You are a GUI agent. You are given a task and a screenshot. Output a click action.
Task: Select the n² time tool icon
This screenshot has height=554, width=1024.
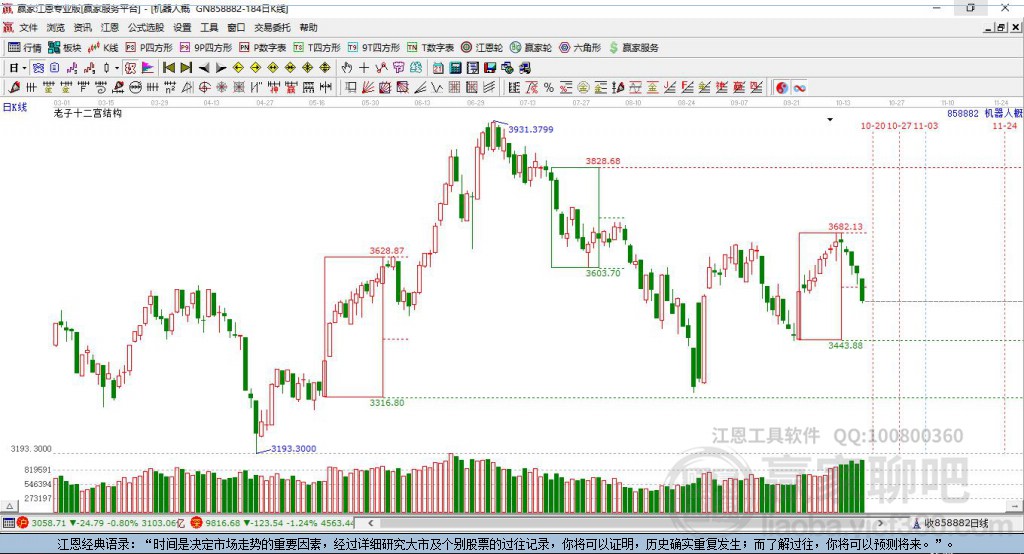[x=170, y=88]
